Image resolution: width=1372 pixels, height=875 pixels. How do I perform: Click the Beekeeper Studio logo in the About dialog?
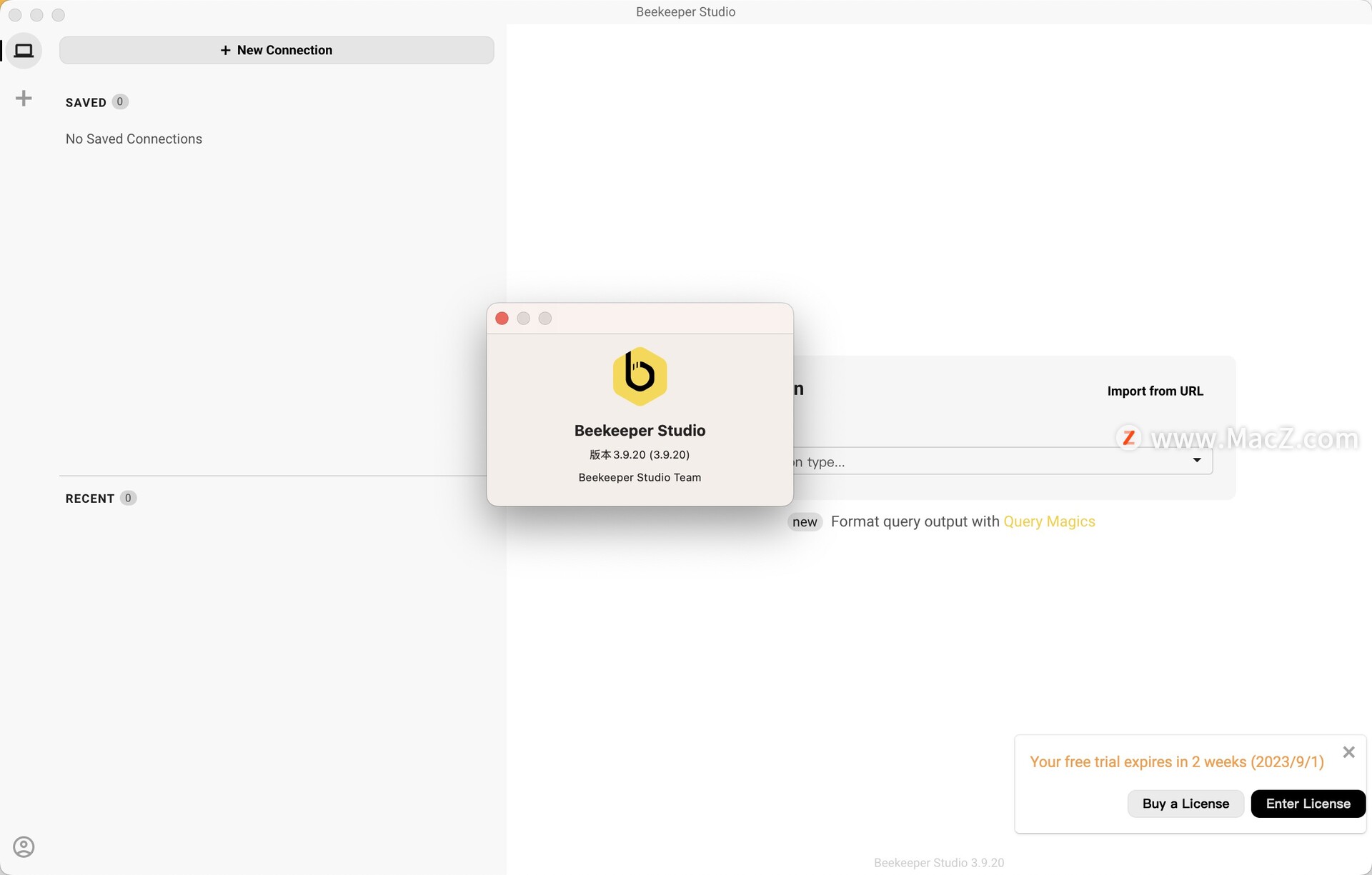[x=640, y=376]
